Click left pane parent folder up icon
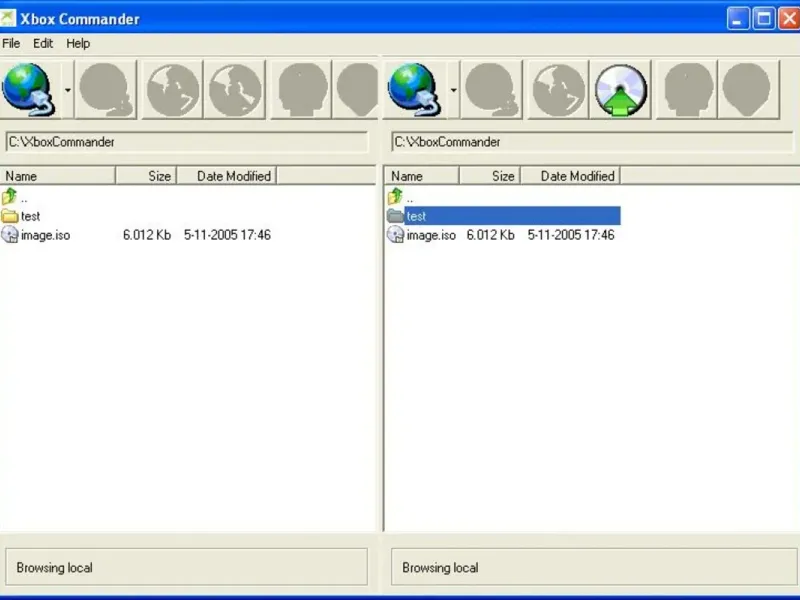The height and width of the screenshot is (600, 800). pyautogui.click(x=9, y=196)
